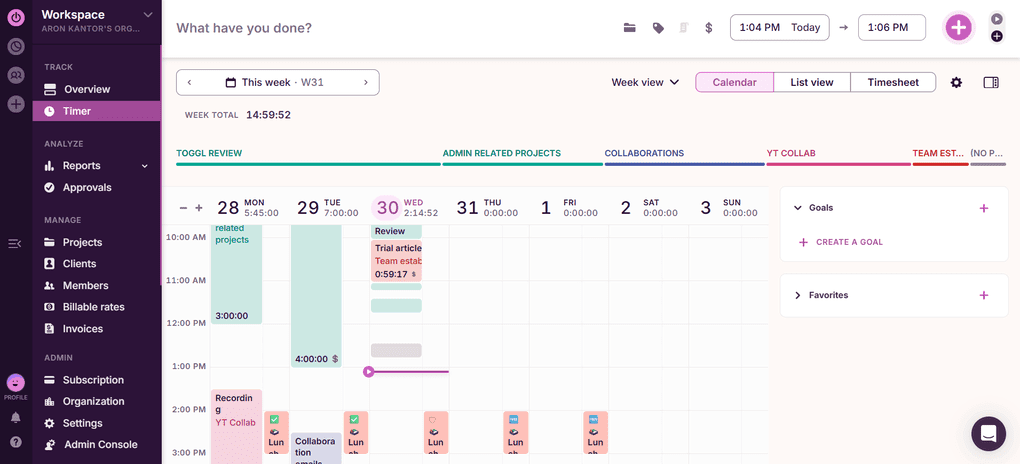Switch to timer mode using small play icon
Viewport: 1020px width, 464px height.
[996, 19]
